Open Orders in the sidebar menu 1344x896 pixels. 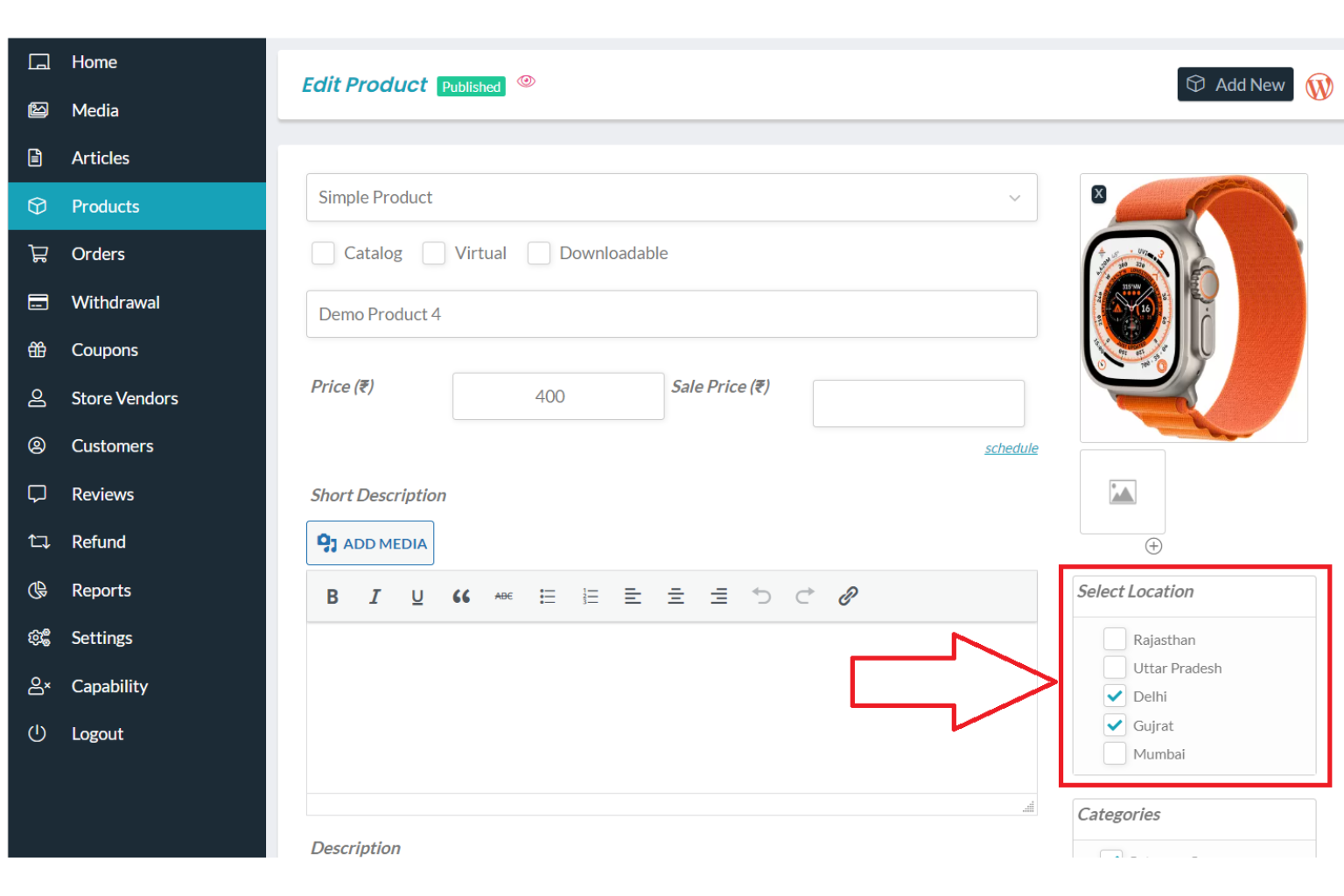98,254
